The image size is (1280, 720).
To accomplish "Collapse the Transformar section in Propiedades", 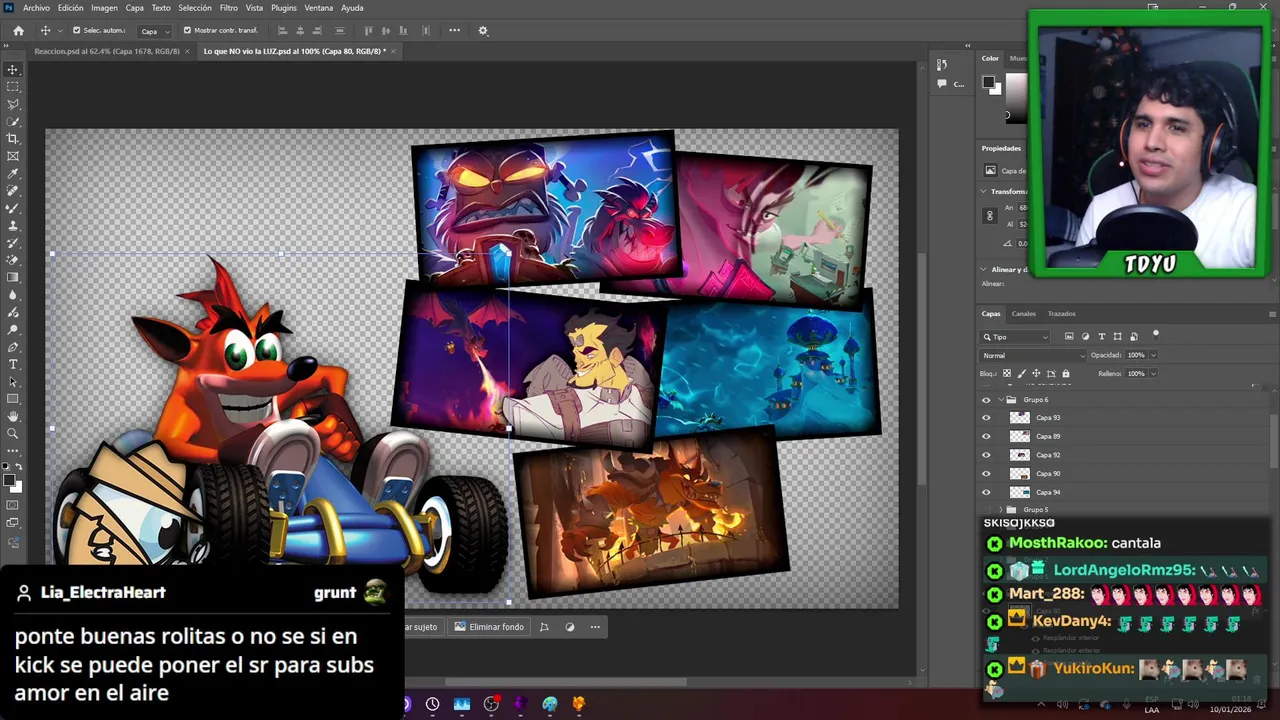I will pyautogui.click(x=984, y=191).
